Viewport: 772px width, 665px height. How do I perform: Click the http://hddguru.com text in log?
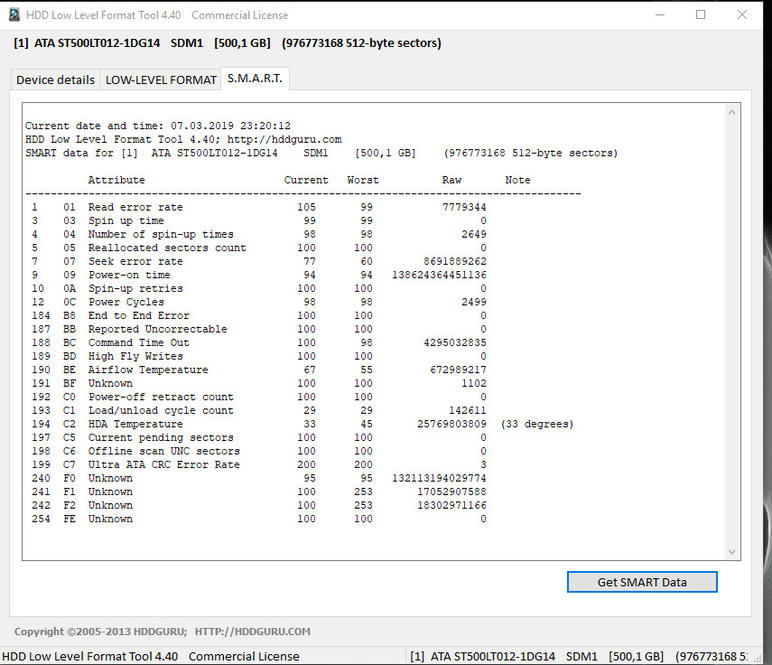[x=285, y=139]
